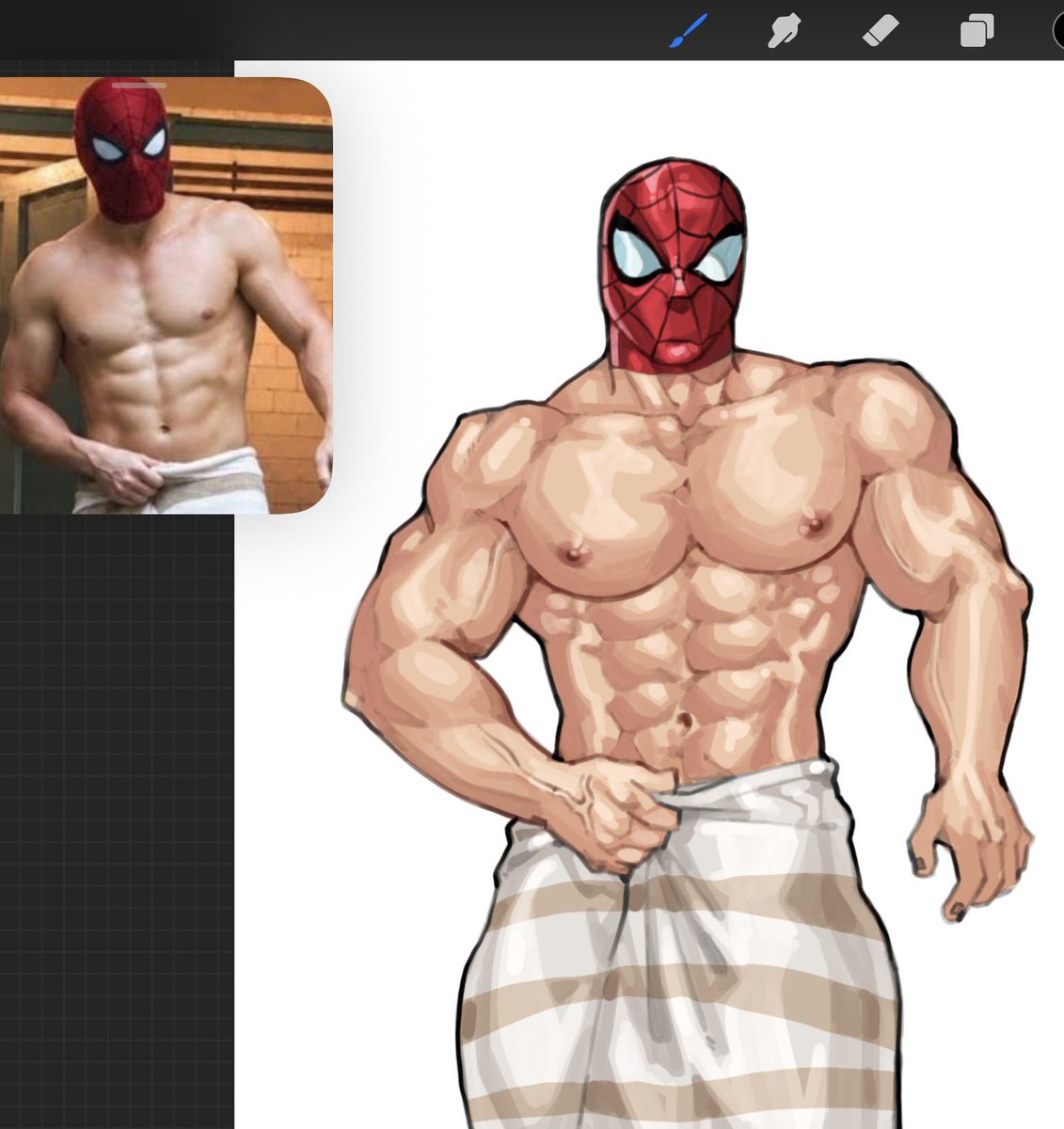Image resolution: width=1064 pixels, height=1129 pixels.
Task: Grab the reference window top handle
Action: [x=138, y=86]
